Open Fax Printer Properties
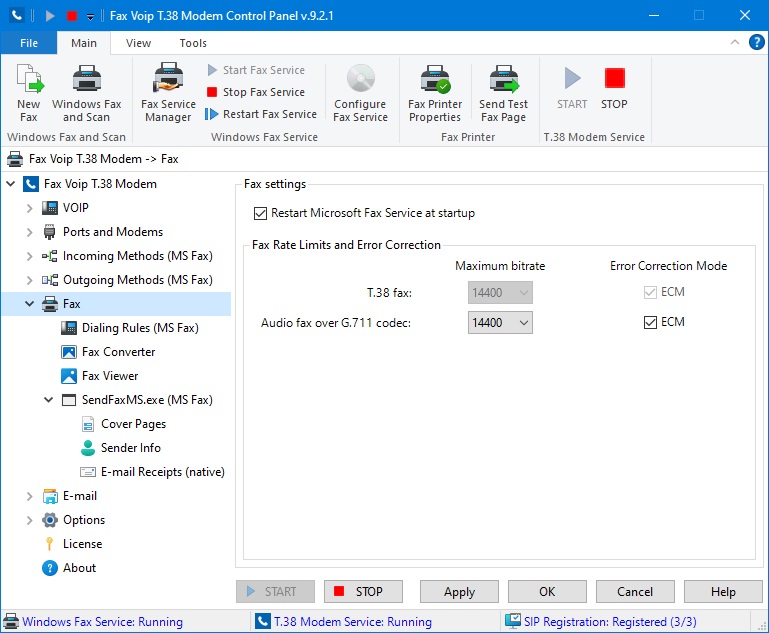The image size is (769, 633). coord(435,93)
